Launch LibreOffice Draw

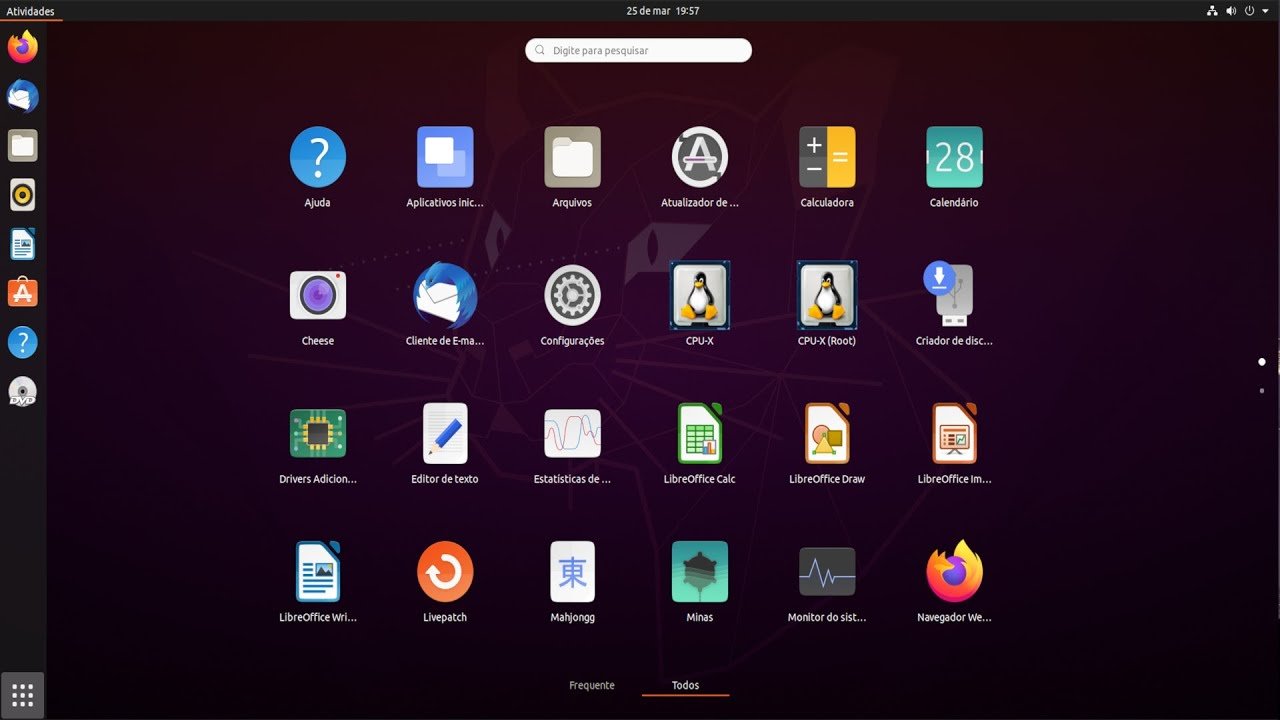coord(827,433)
